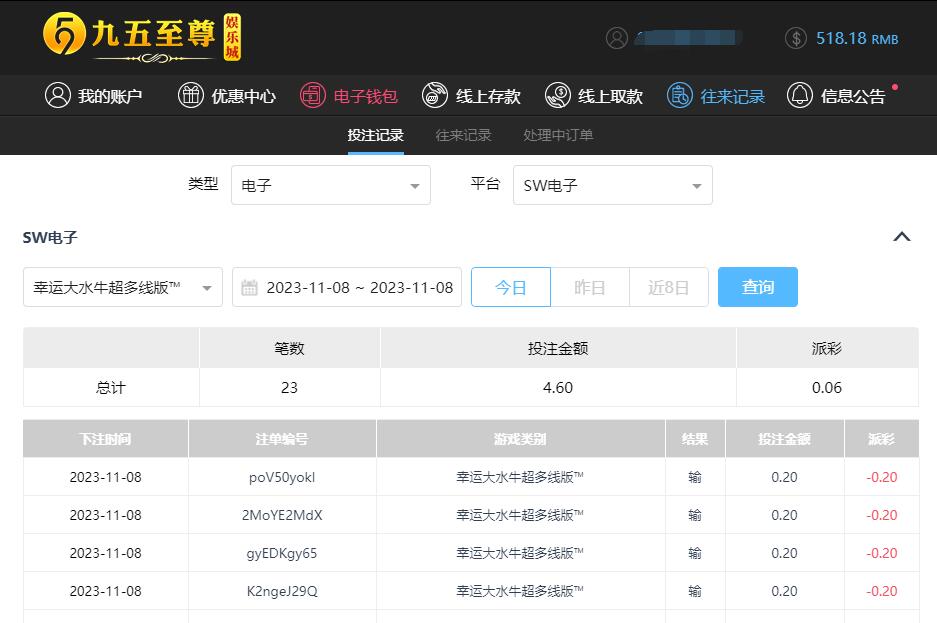Open the 幸运大水牛超多线版 game dropdown

tap(122, 287)
